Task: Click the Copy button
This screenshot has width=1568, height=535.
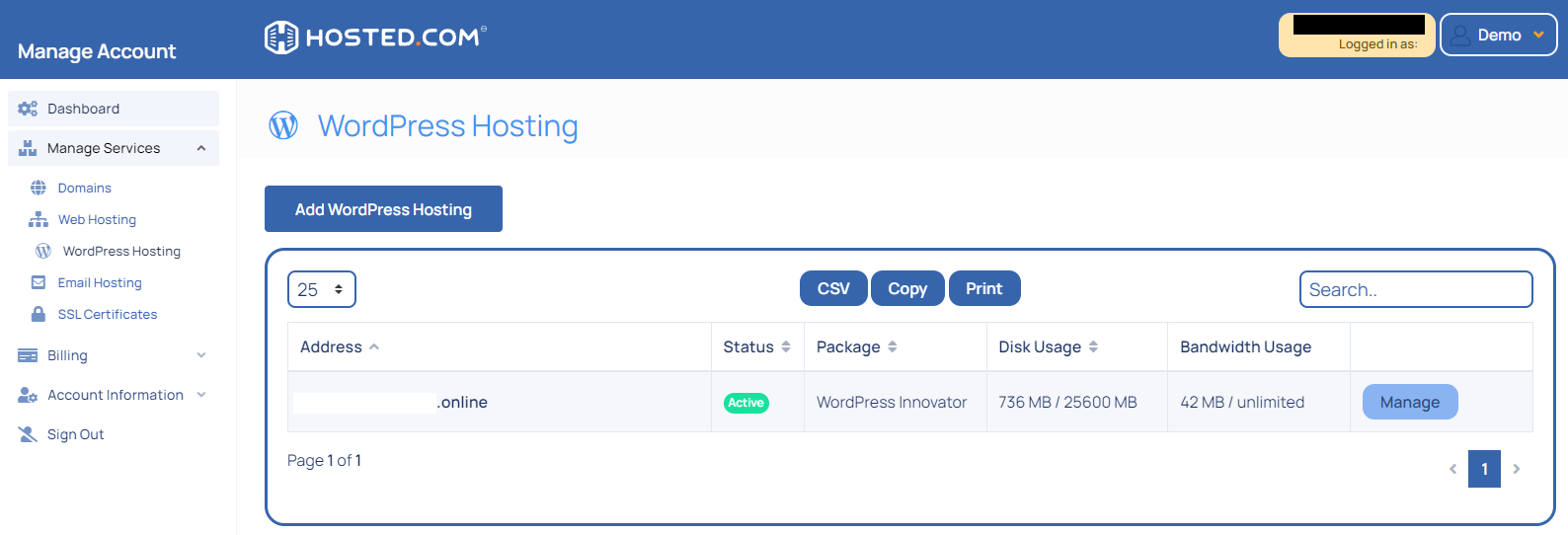Action: 907,288
